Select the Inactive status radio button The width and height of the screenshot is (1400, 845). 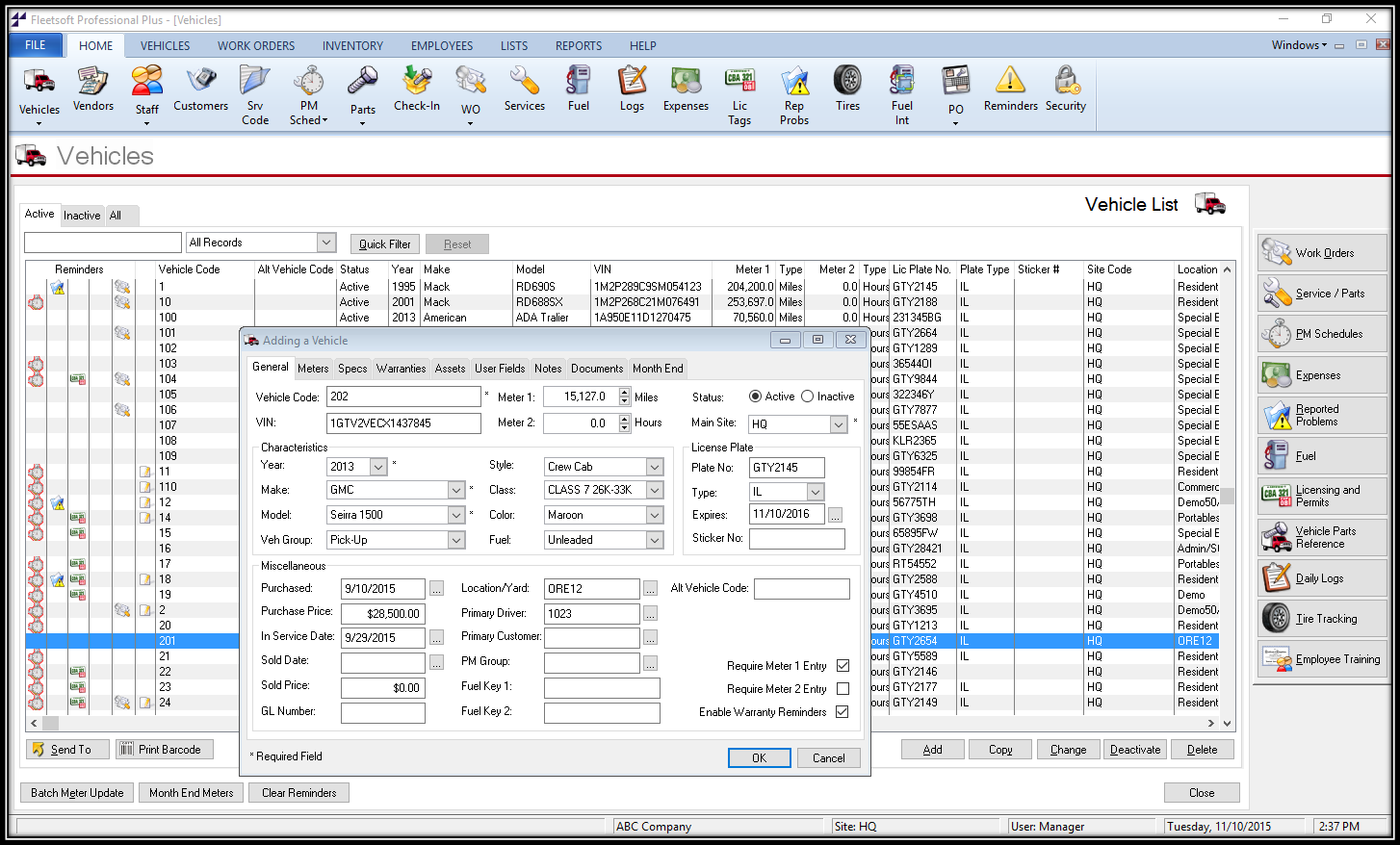[x=808, y=397]
